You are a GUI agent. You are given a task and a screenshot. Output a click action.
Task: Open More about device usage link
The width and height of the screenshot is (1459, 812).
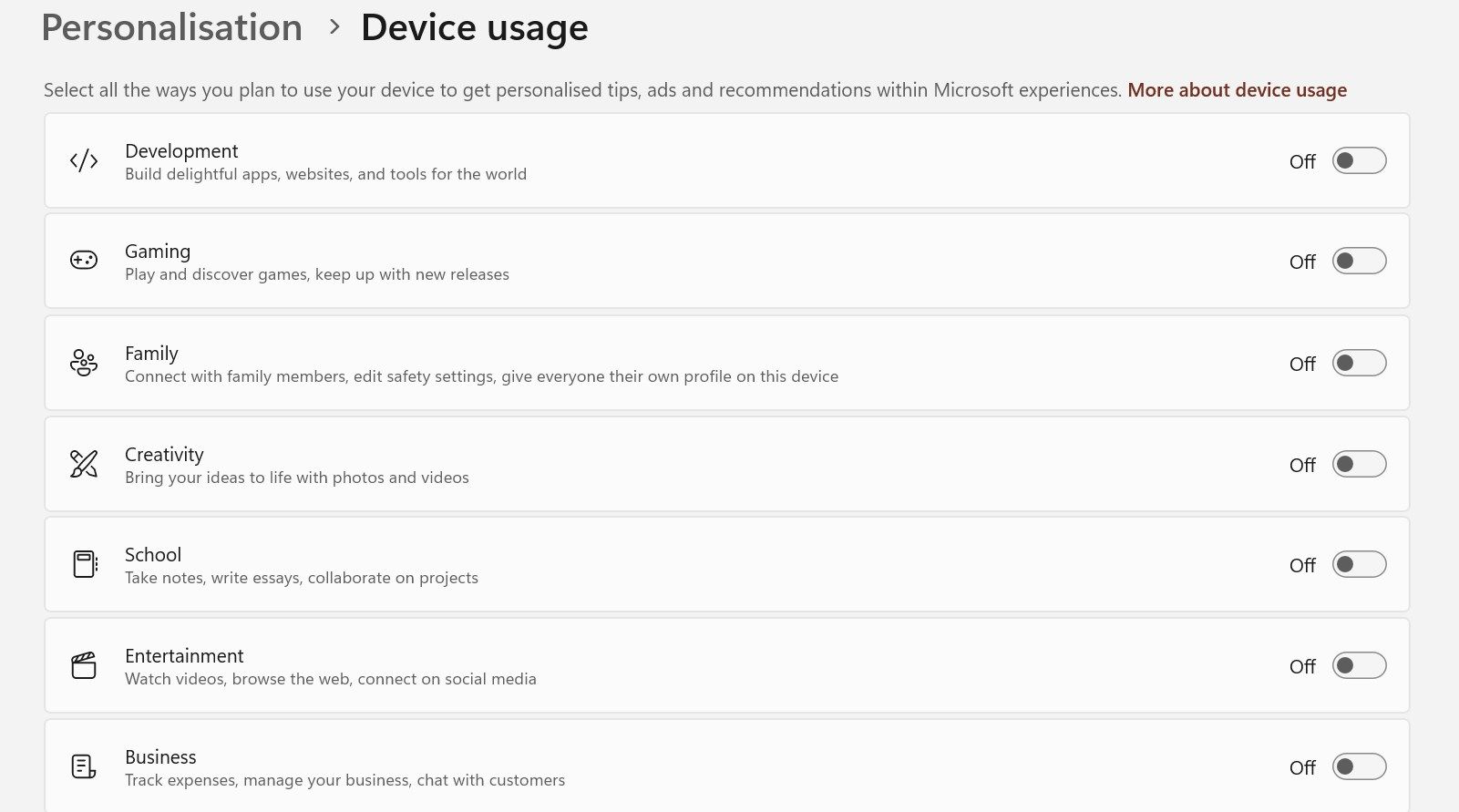point(1237,90)
